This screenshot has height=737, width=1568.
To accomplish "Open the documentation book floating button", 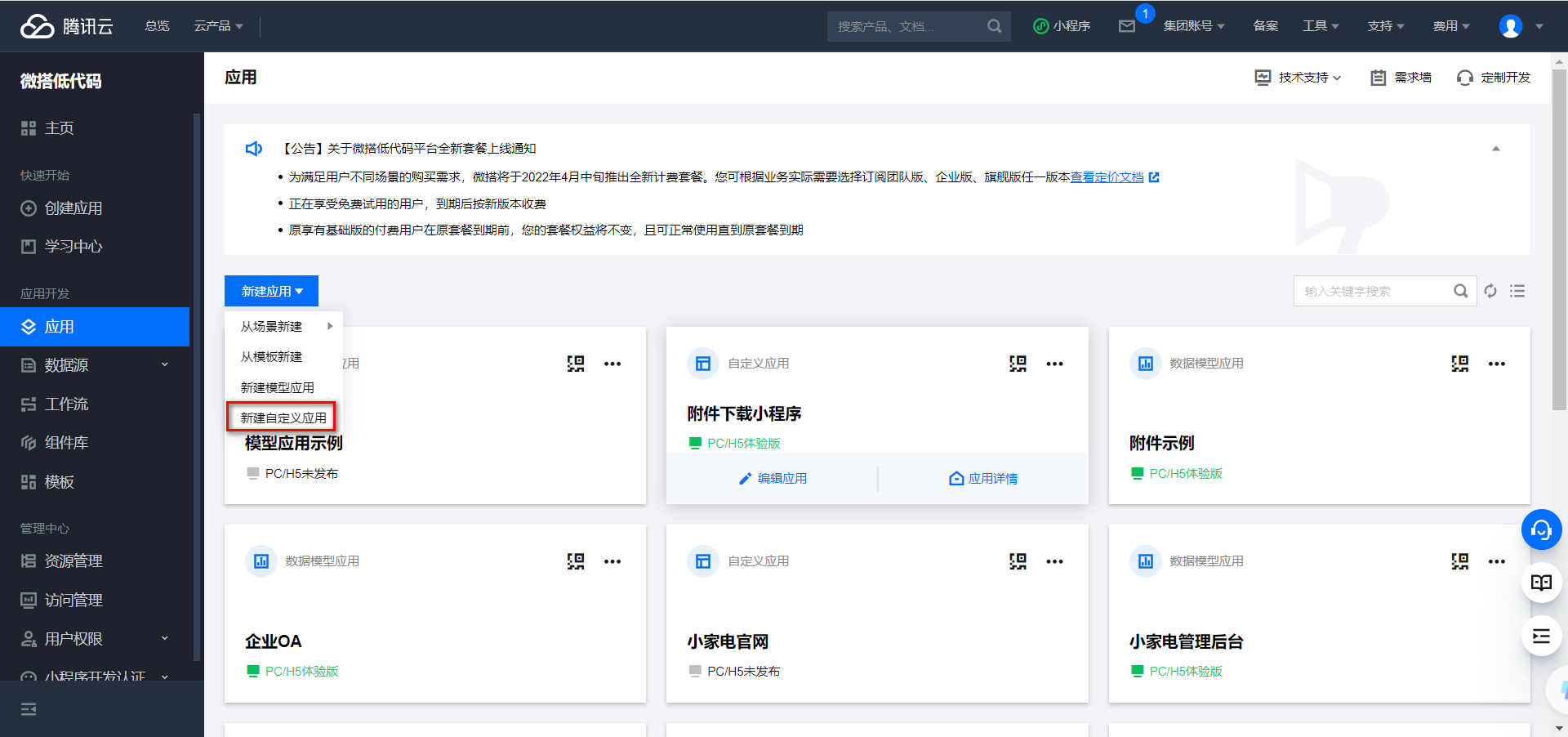I will 1541,583.
